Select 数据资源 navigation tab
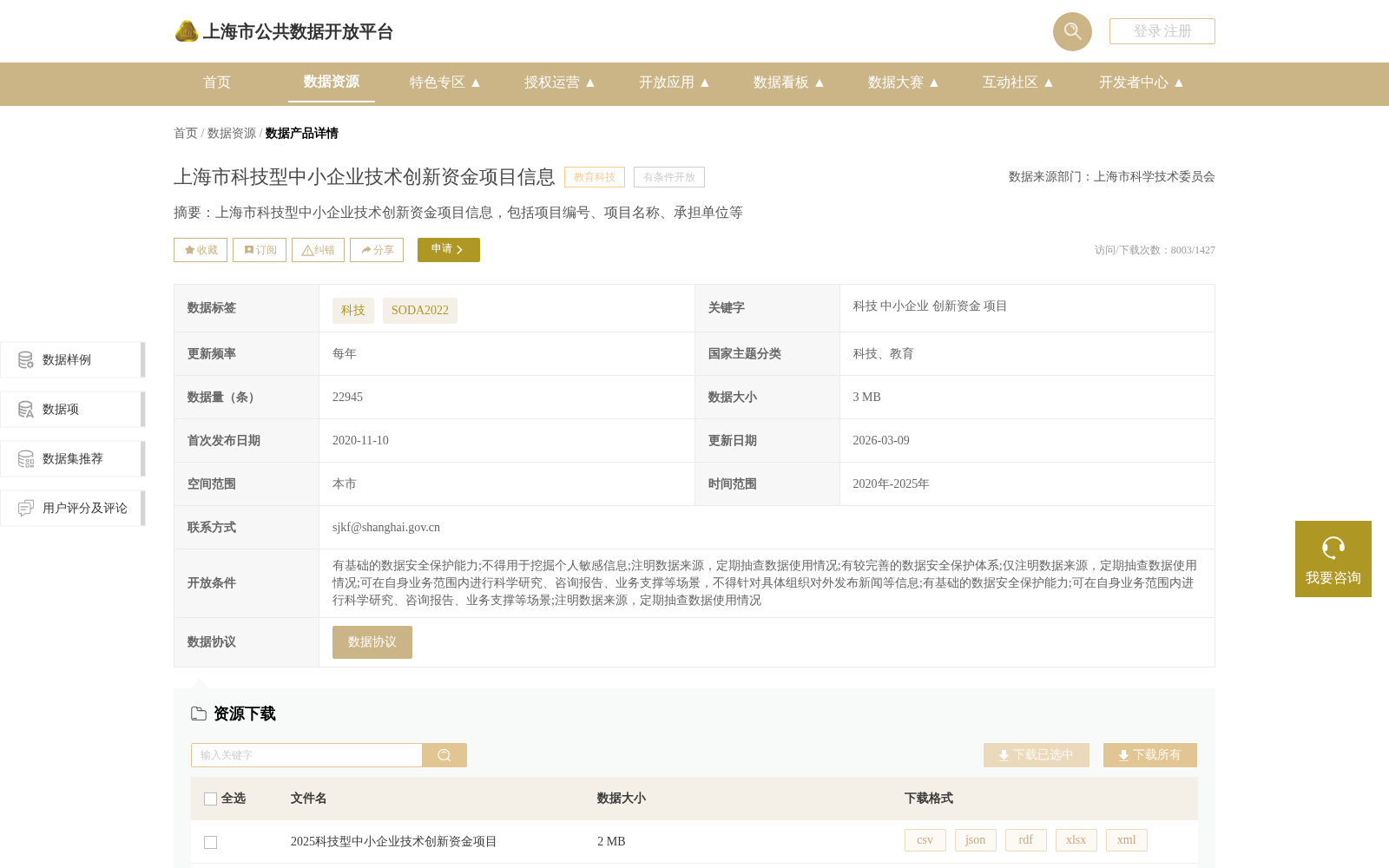Viewport: 1389px width, 868px height. coord(332,82)
